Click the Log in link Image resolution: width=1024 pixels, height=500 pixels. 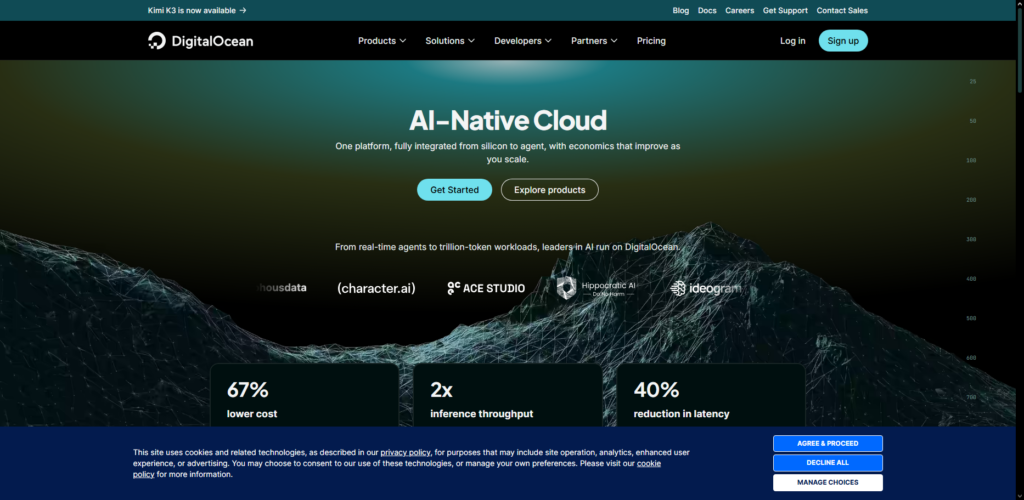792,40
